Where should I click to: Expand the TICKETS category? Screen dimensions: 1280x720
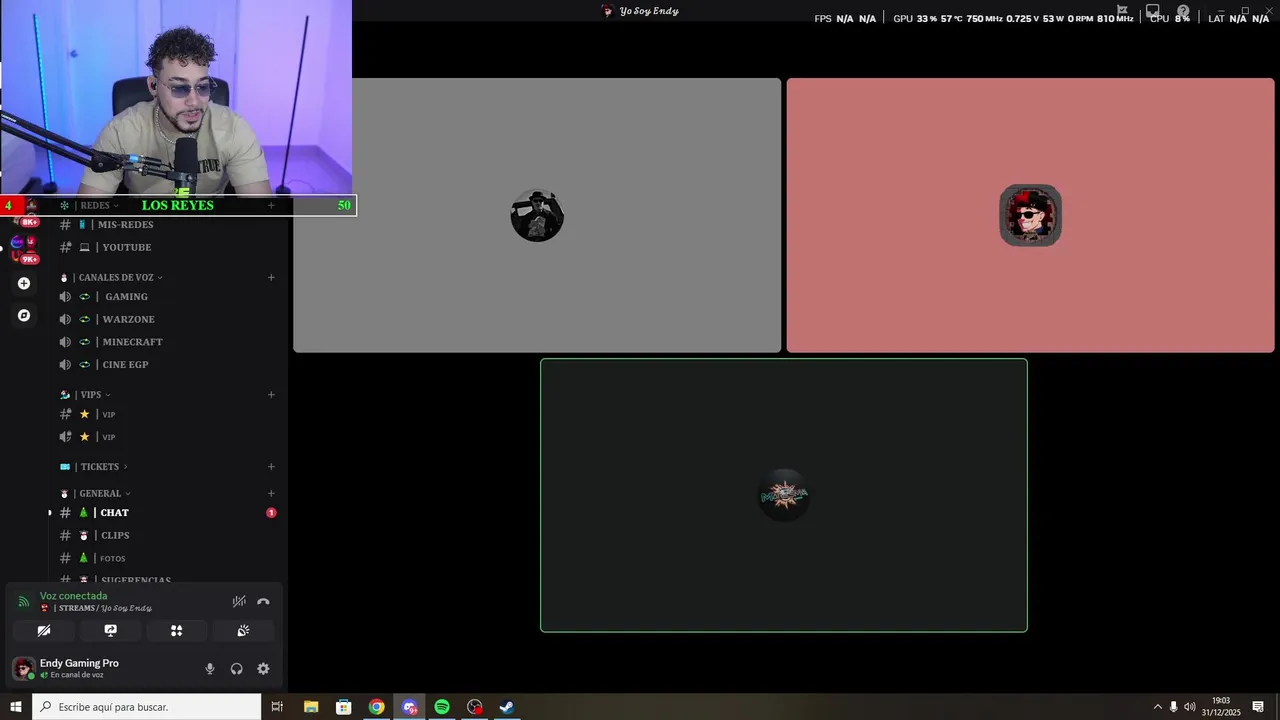click(94, 466)
